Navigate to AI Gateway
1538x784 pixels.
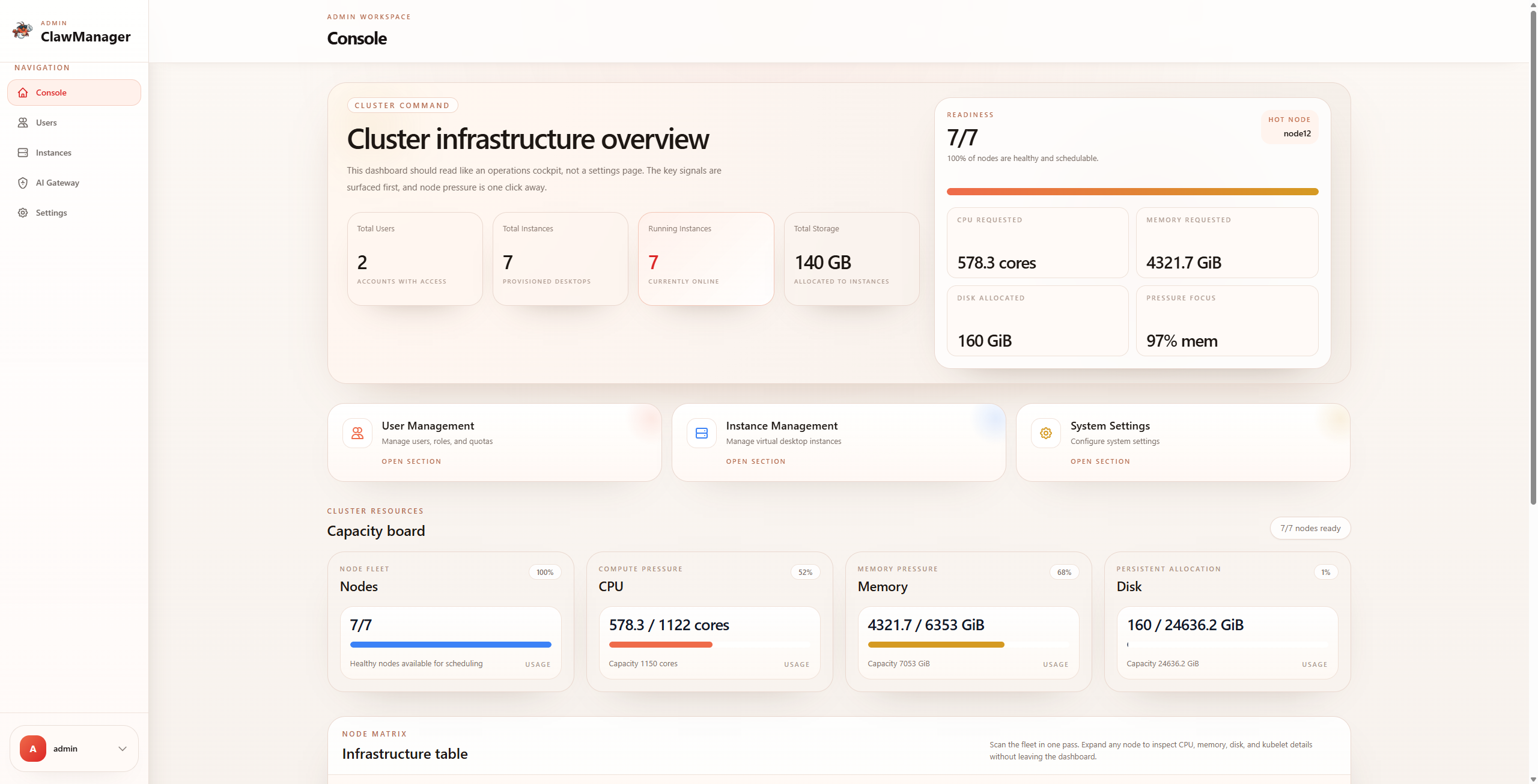(x=74, y=183)
